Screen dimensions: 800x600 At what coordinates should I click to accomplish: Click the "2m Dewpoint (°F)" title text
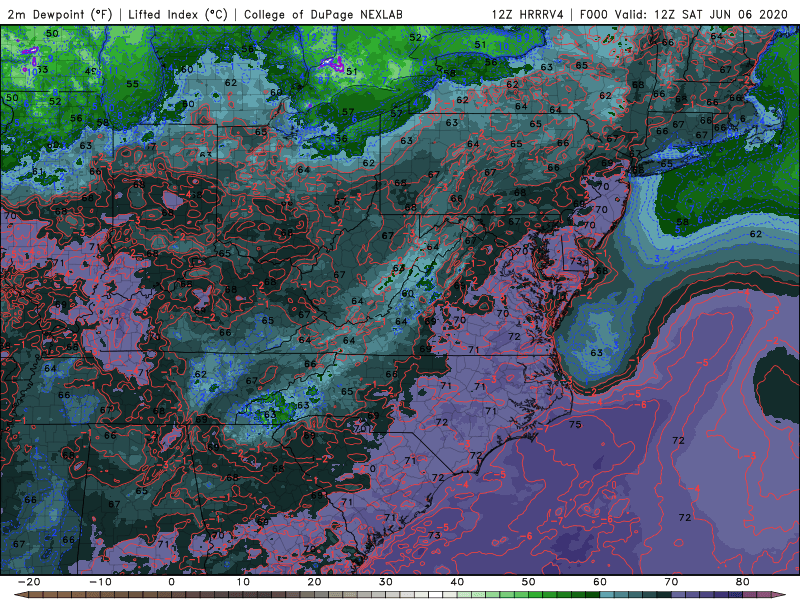[x=60, y=15]
